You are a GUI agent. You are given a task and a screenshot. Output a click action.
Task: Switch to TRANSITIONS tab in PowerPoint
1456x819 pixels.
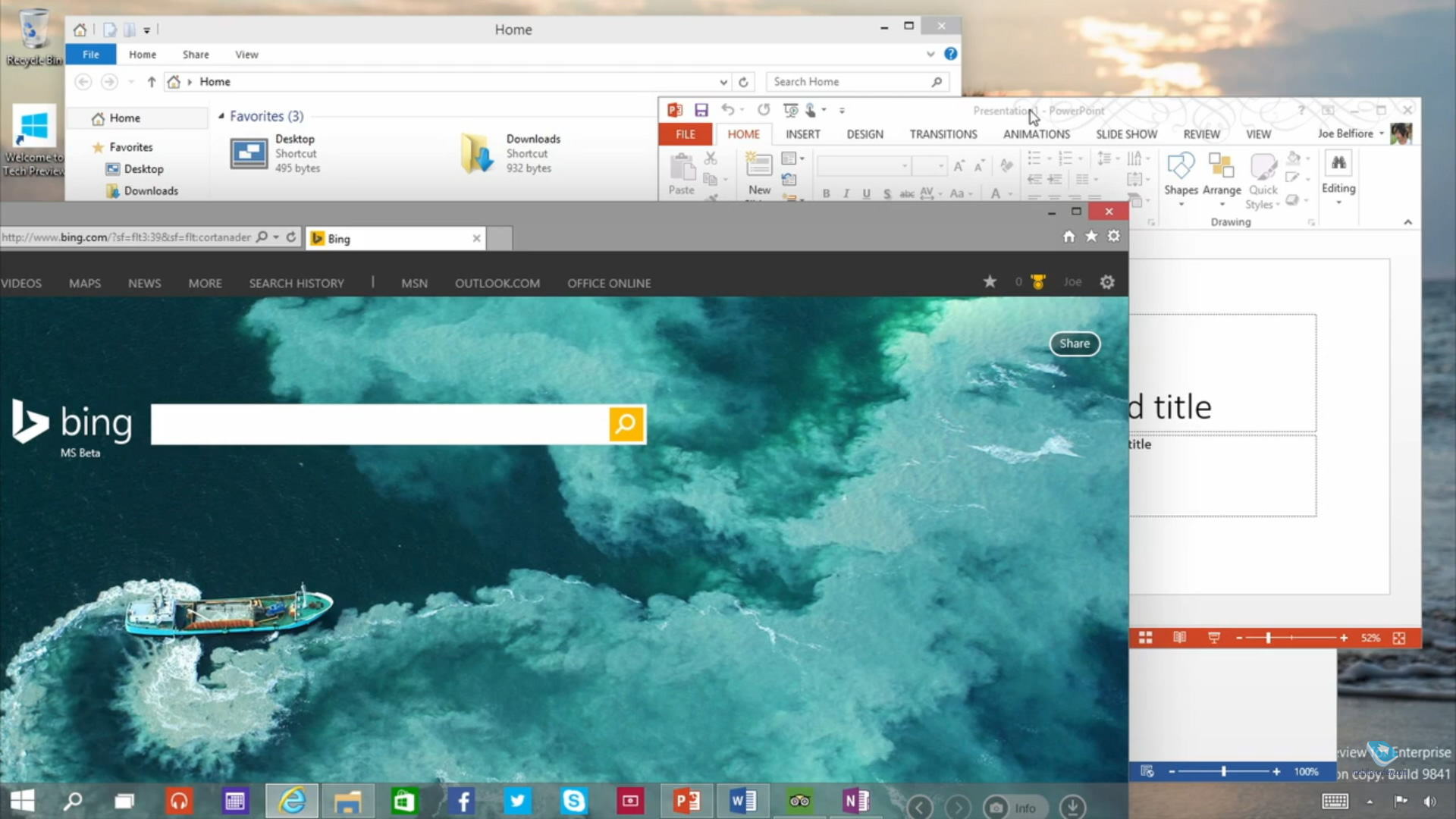tap(943, 134)
